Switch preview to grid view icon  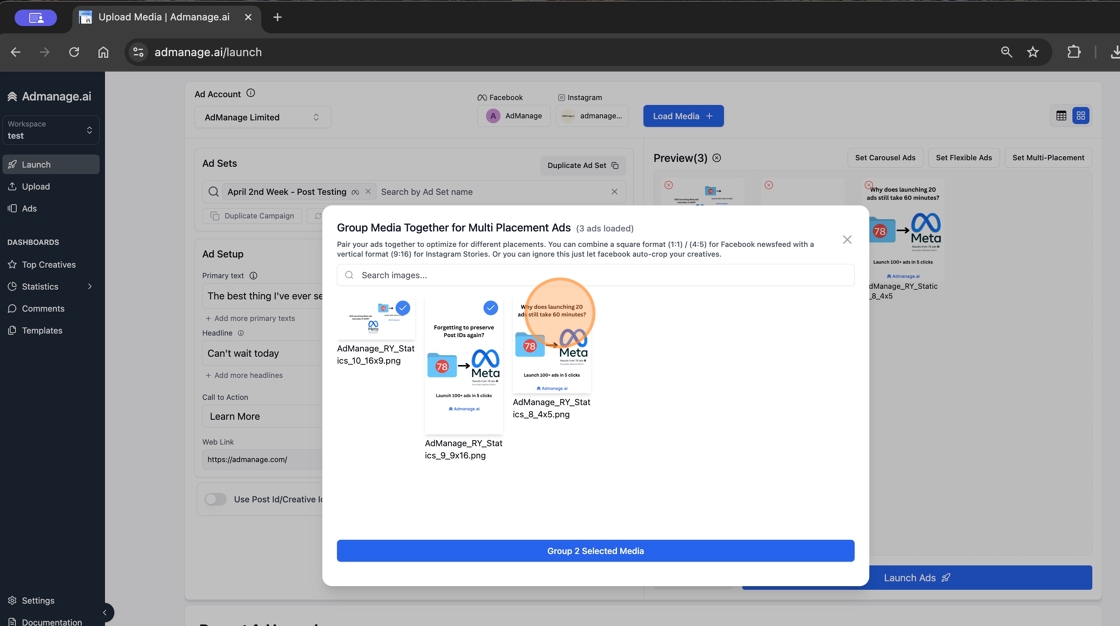[x=1081, y=116]
